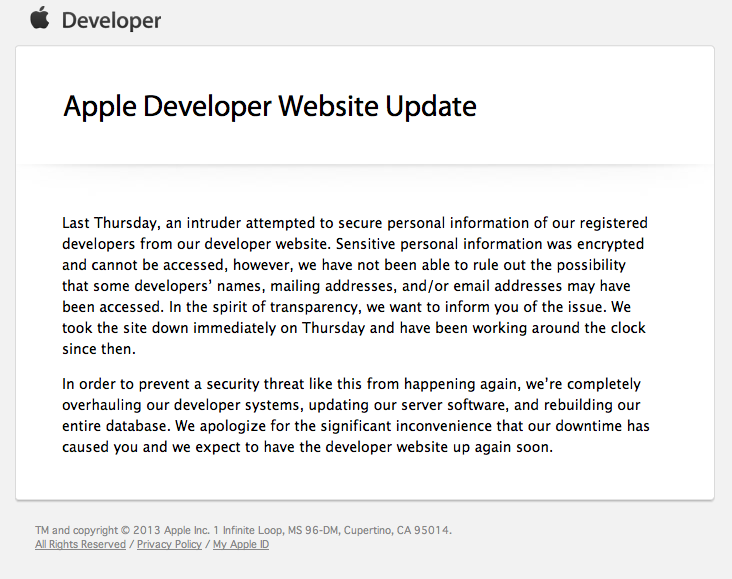
Task: Click the word Apple in the heading
Action: [x=100, y=106]
